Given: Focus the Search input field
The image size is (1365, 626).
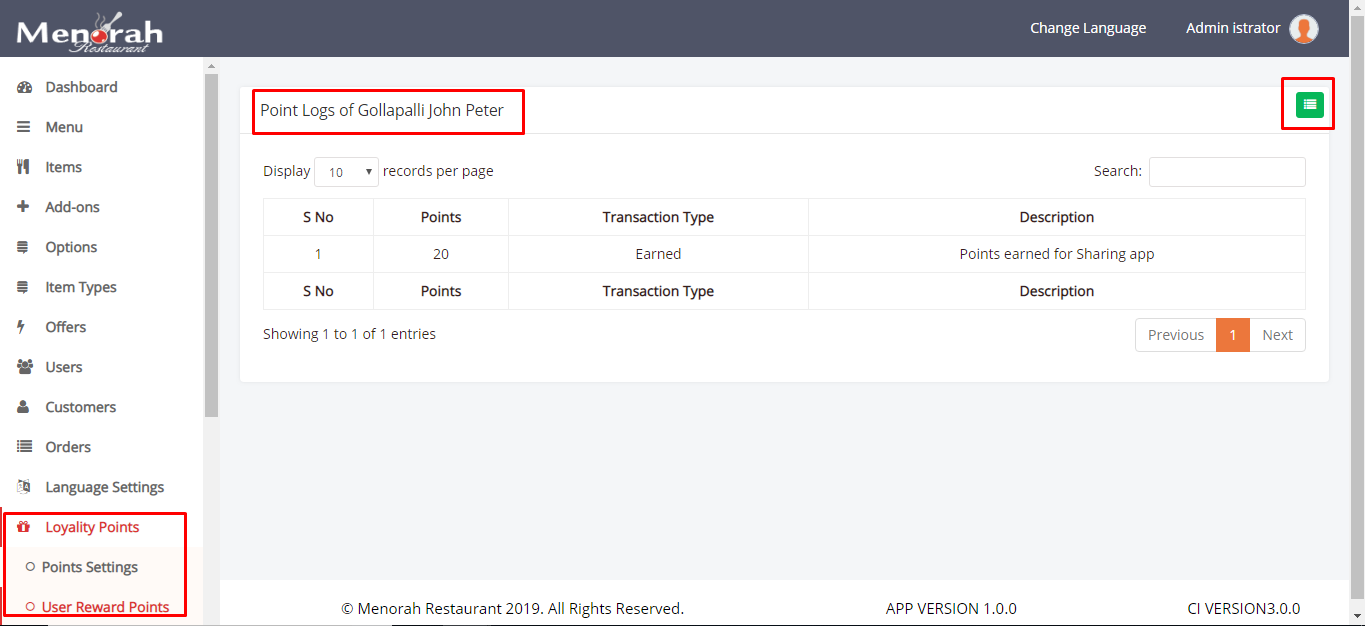Looking at the screenshot, I should point(1227,172).
